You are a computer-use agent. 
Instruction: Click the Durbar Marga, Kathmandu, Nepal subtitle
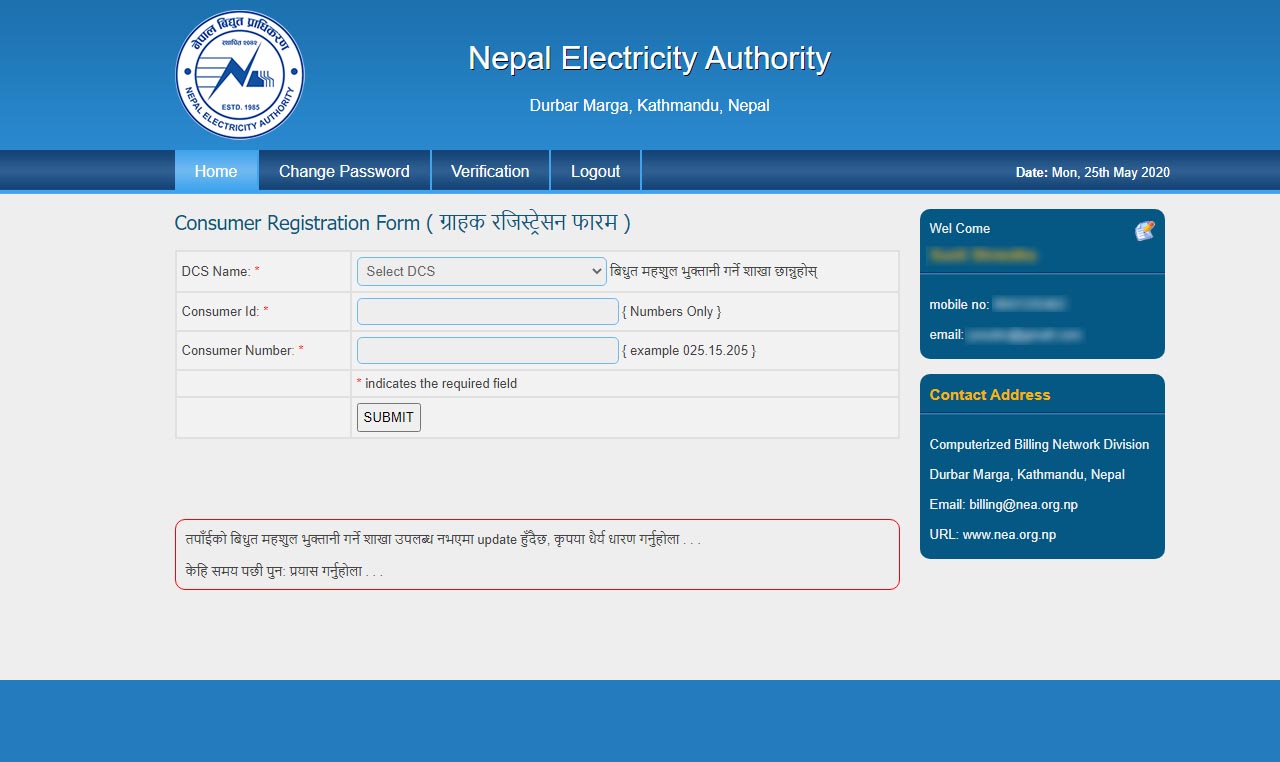(649, 105)
